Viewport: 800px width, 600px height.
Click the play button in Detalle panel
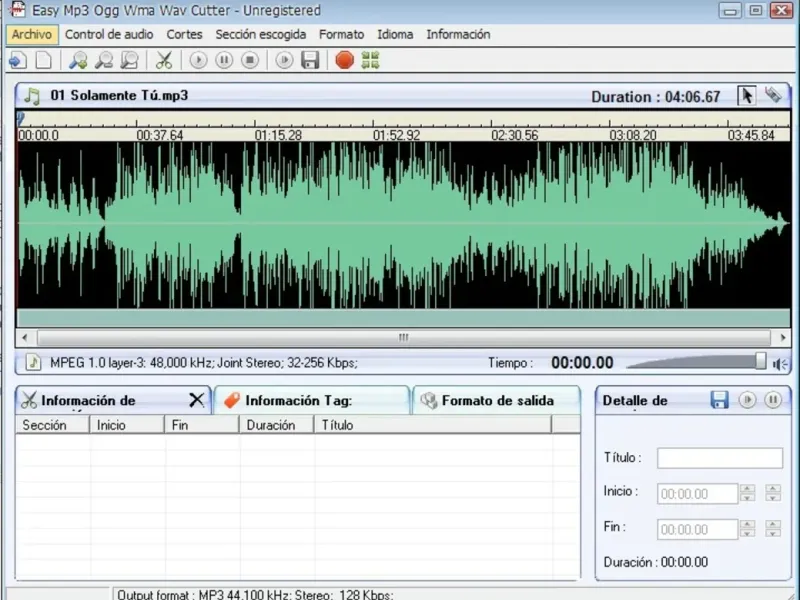click(747, 400)
